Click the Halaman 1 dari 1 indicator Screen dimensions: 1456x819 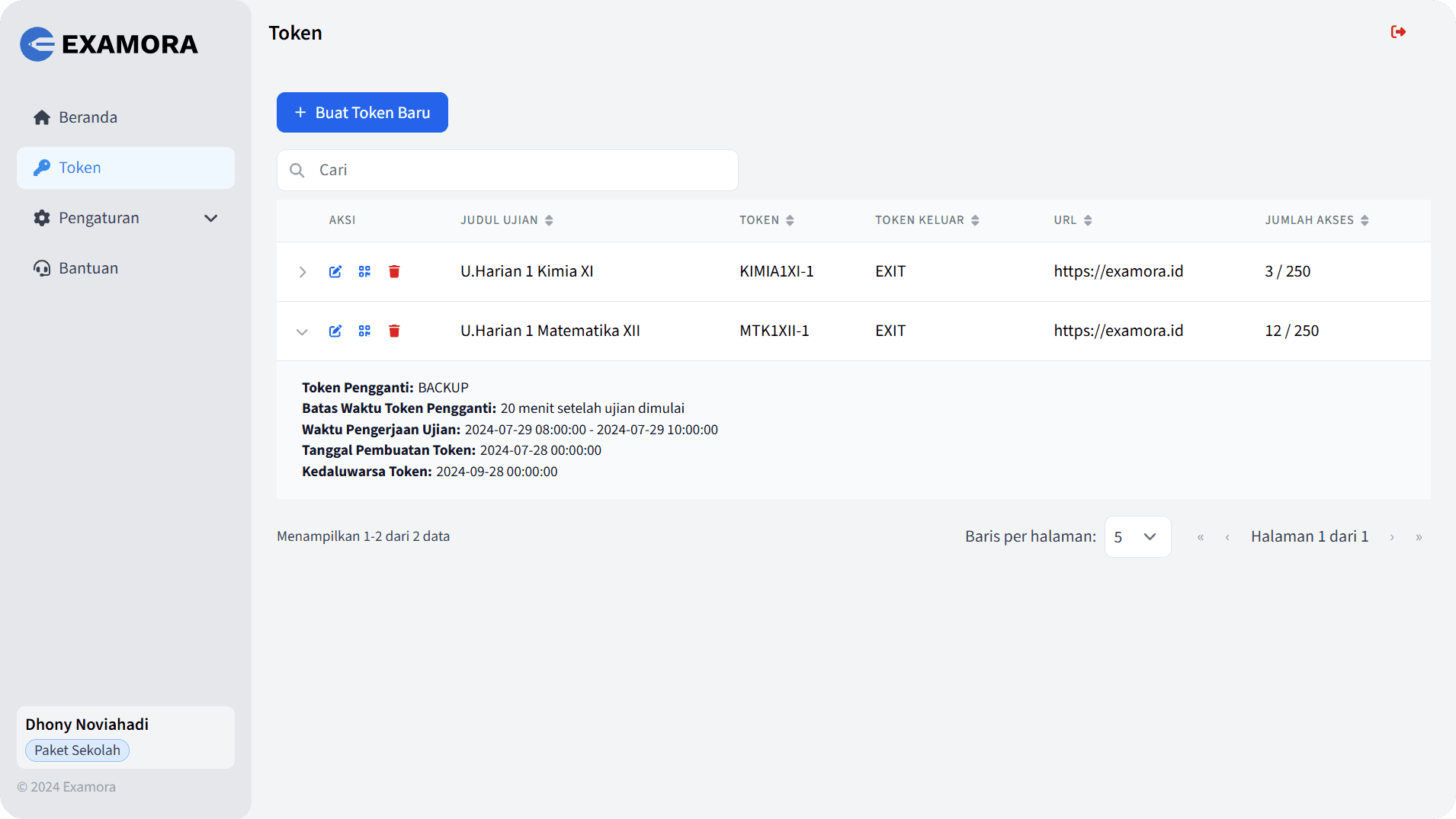coord(1309,536)
